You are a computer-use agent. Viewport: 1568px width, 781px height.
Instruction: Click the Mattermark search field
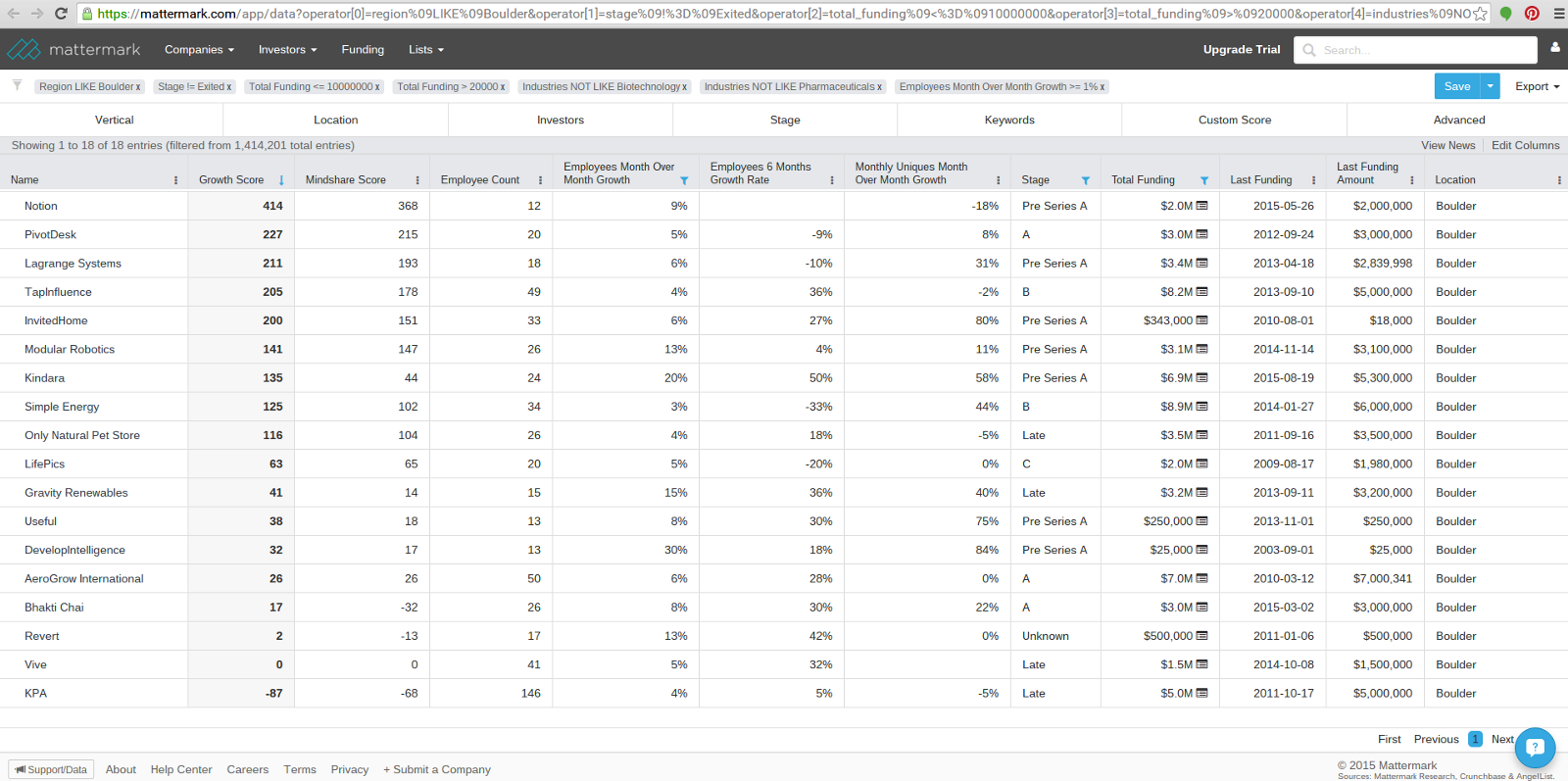click(1415, 50)
